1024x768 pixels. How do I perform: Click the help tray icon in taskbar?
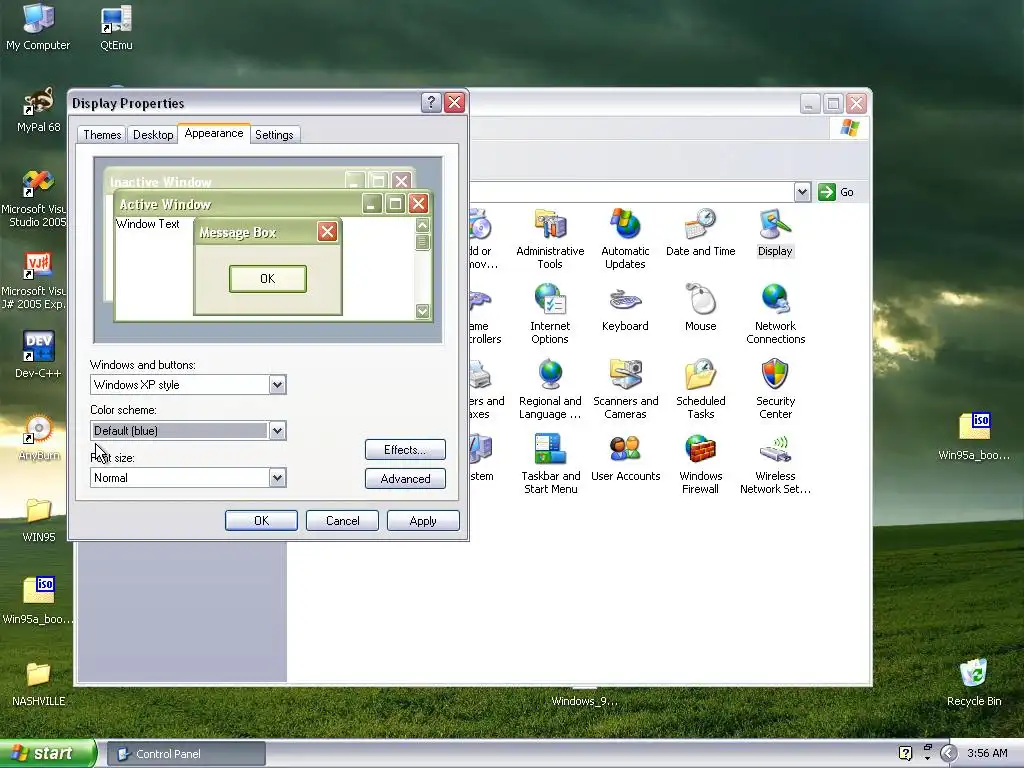coord(905,753)
